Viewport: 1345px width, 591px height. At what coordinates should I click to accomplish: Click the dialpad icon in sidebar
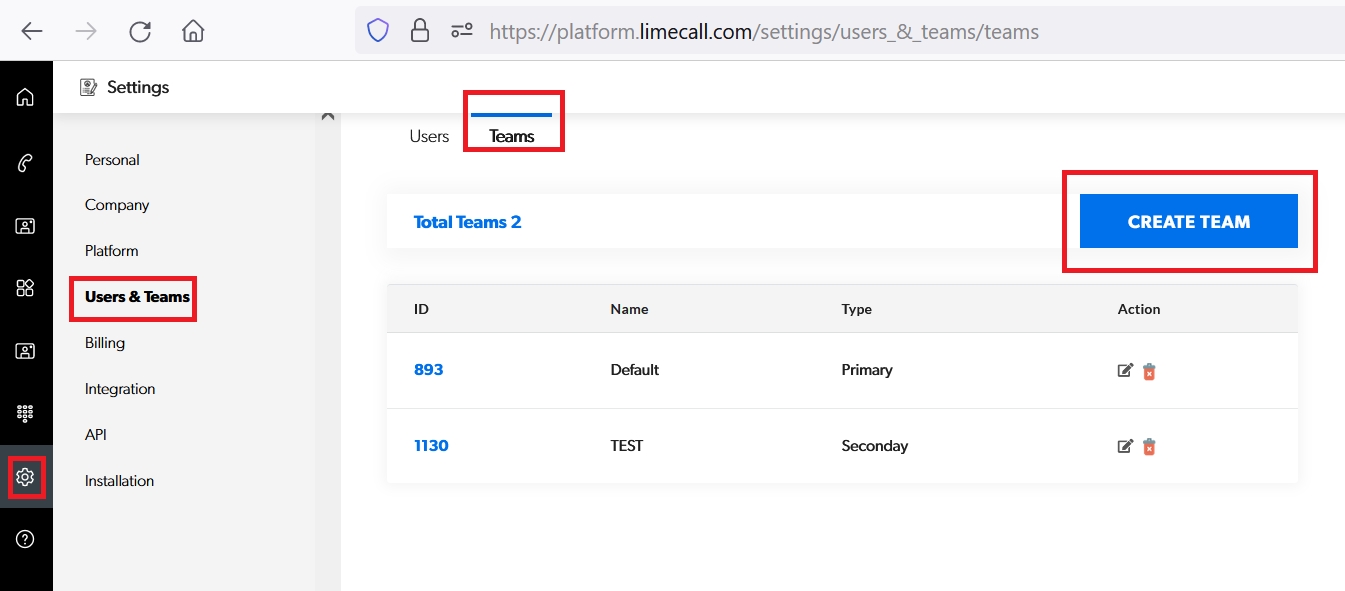click(x=25, y=413)
